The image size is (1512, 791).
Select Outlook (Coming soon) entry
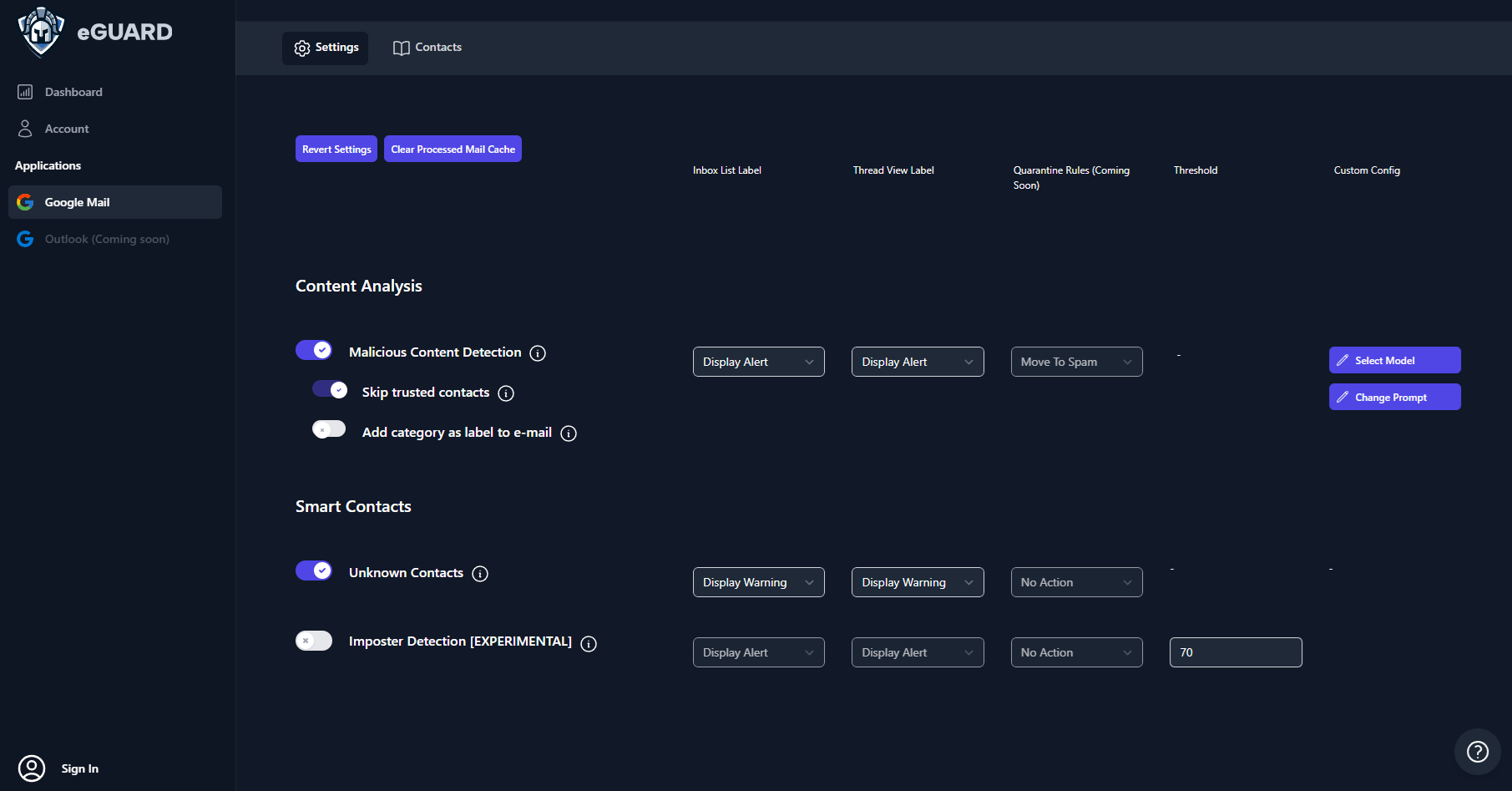pos(115,239)
